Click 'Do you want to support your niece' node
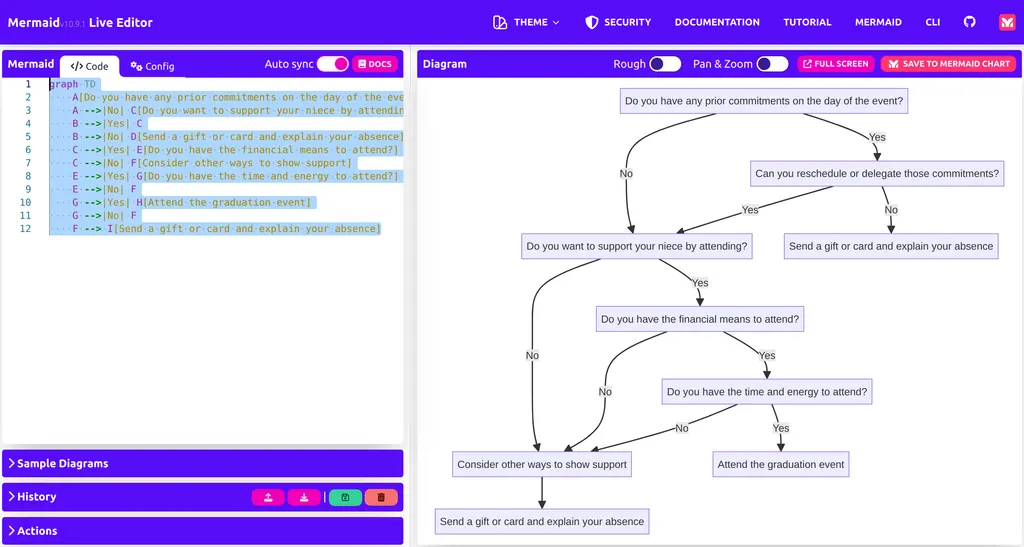The image size is (1024, 547). coord(637,246)
